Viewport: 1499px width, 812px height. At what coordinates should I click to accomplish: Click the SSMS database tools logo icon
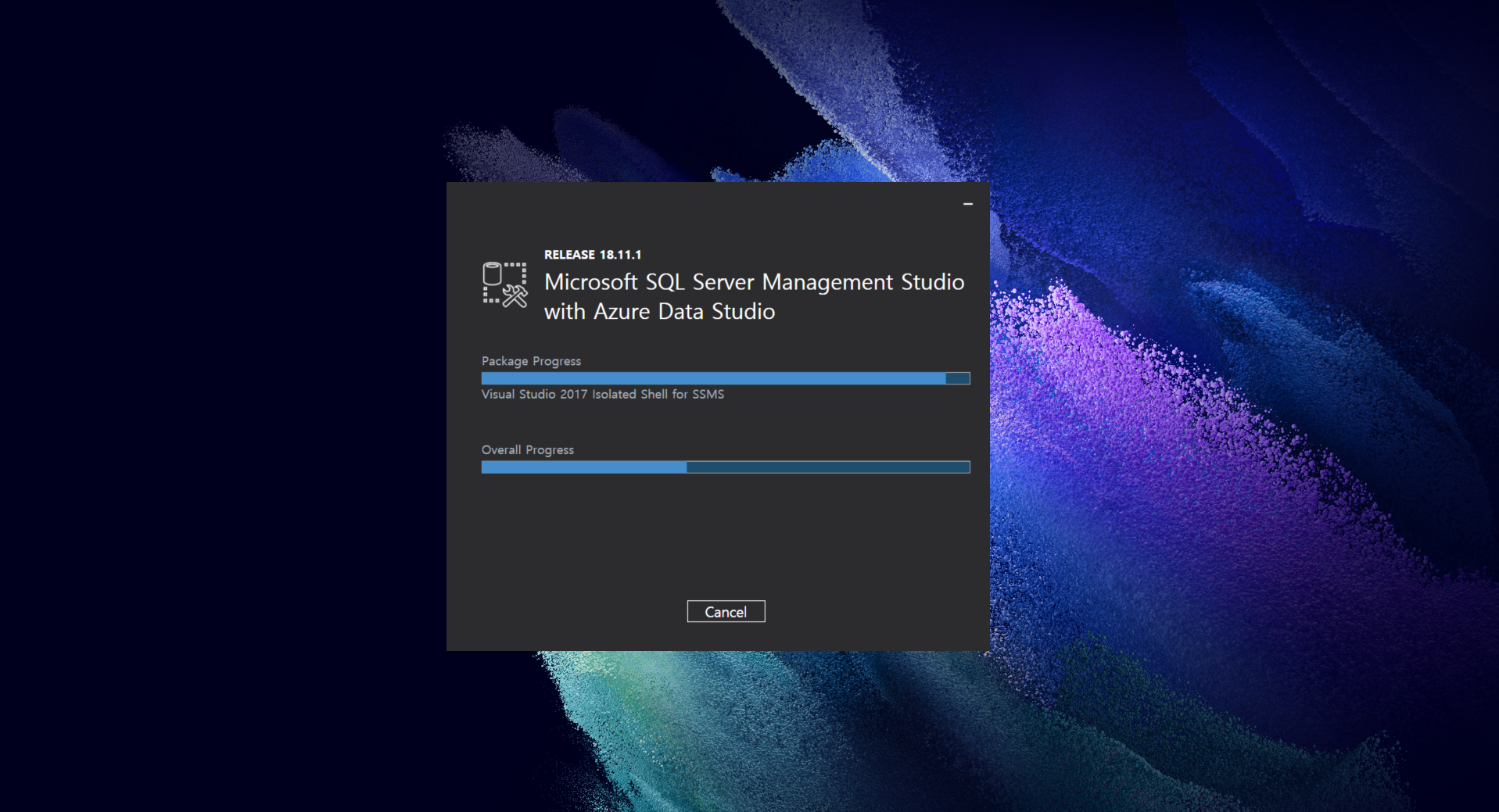504,284
